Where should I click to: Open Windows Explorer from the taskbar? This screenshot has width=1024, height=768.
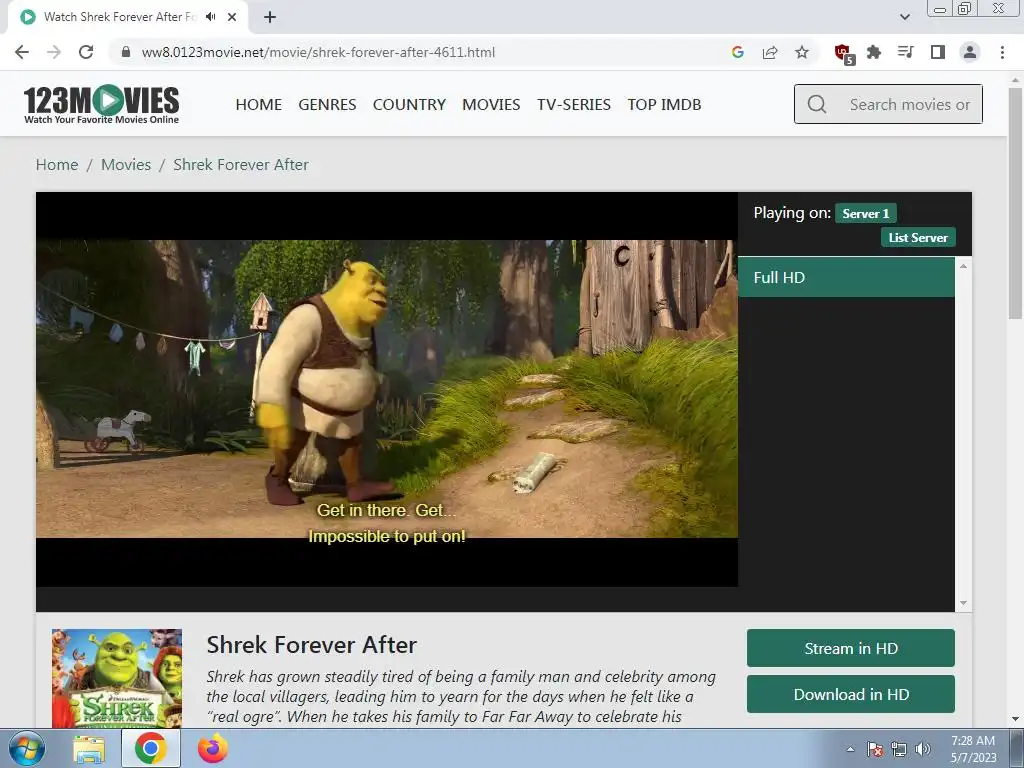(x=88, y=749)
